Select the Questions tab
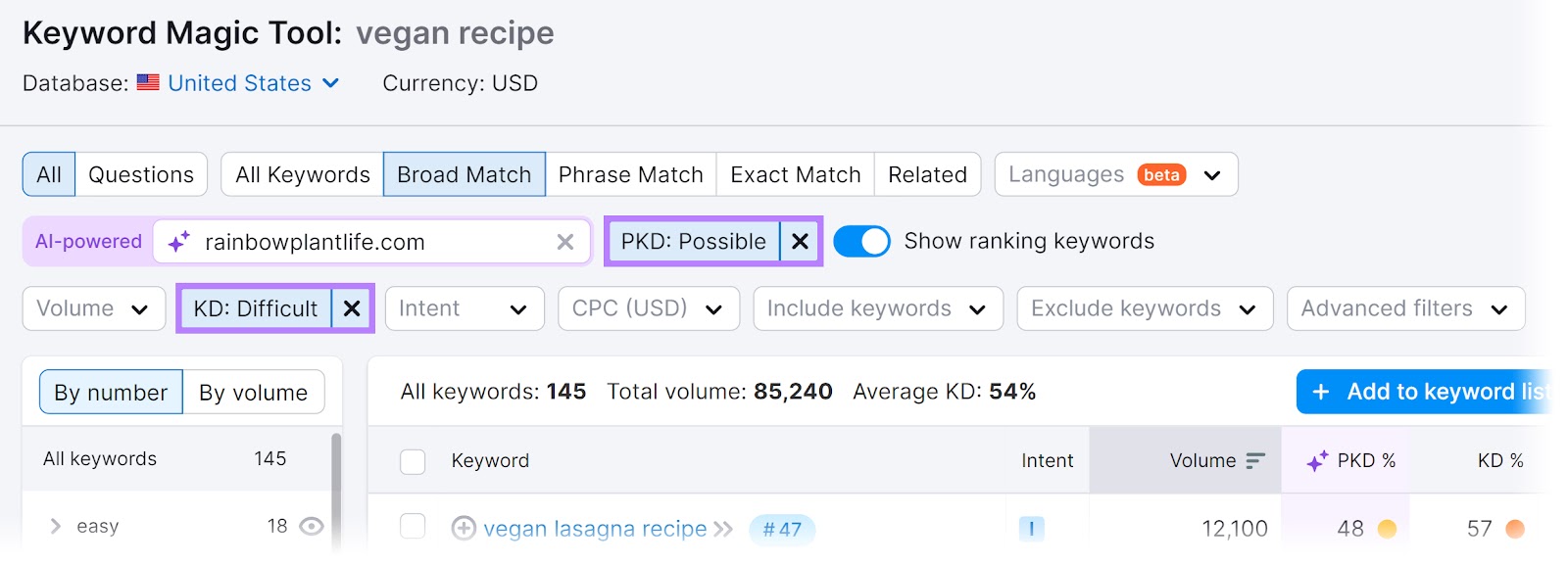The image size is (1568, 565). [141, 175]
